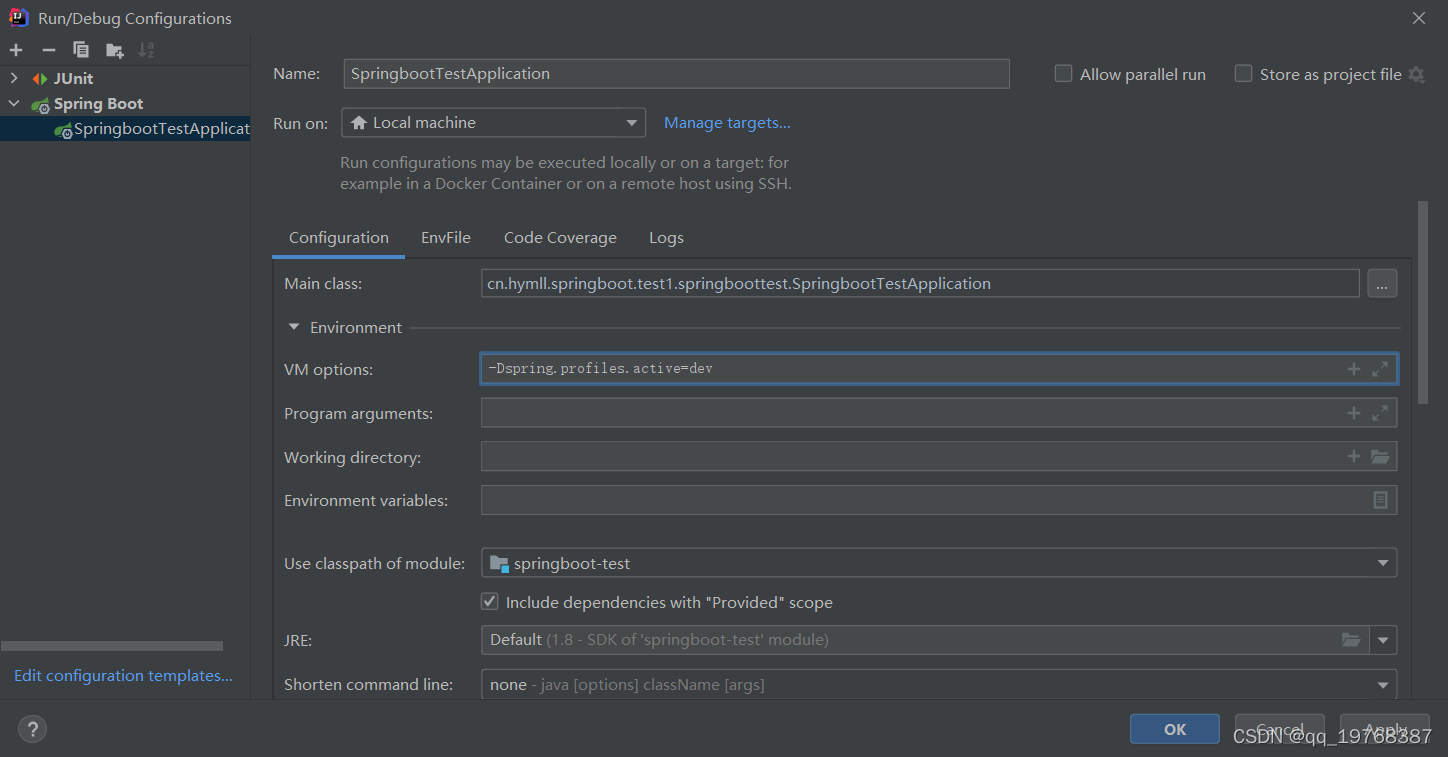Click the Manage targets link
The image size is (1448, 757).
[x=727, y=123]
